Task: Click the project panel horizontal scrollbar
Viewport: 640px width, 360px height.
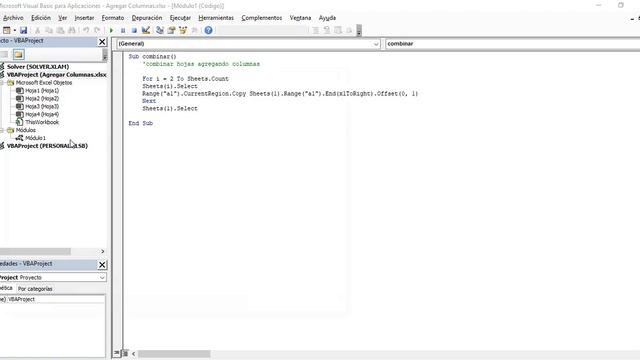Action: pyautogui.click(x=35, y=251)
